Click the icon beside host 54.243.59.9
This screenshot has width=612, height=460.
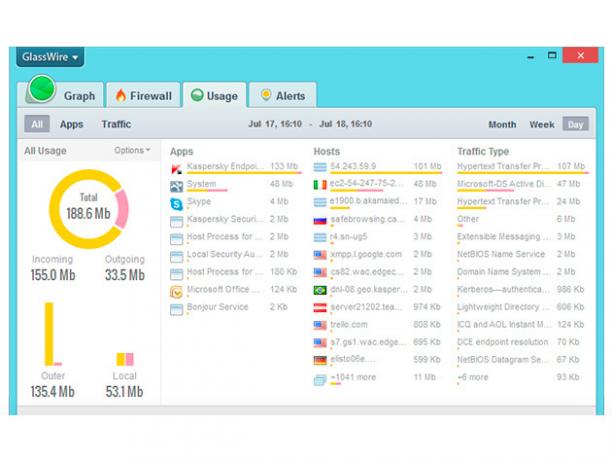[x=320, y=167]
